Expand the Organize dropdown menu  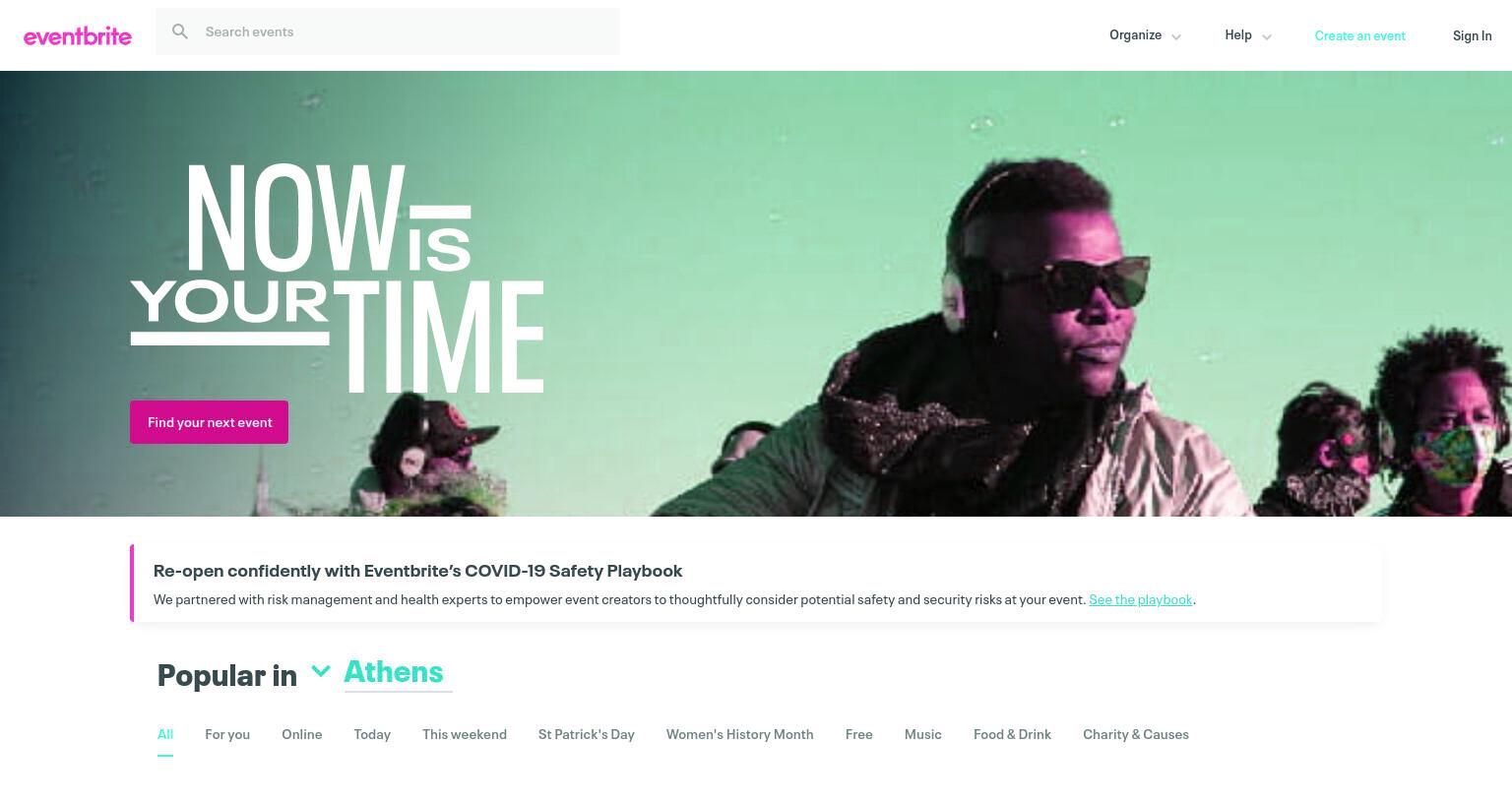[1145, 35]
